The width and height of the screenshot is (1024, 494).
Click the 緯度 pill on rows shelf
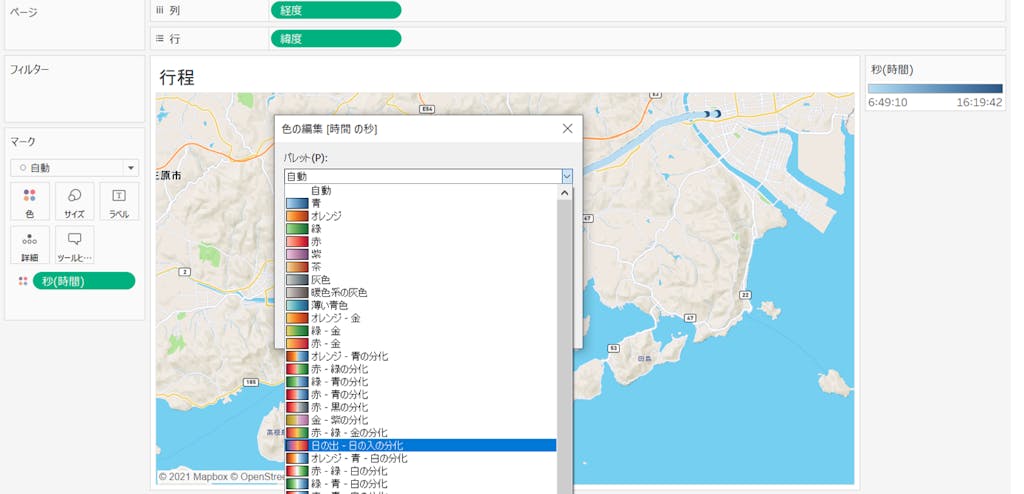coord(335,39)
